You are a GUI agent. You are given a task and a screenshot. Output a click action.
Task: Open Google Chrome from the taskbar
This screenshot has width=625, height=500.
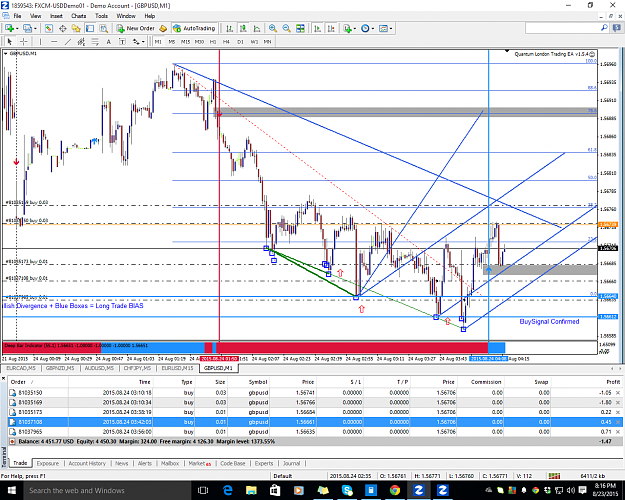coord(395,490)
